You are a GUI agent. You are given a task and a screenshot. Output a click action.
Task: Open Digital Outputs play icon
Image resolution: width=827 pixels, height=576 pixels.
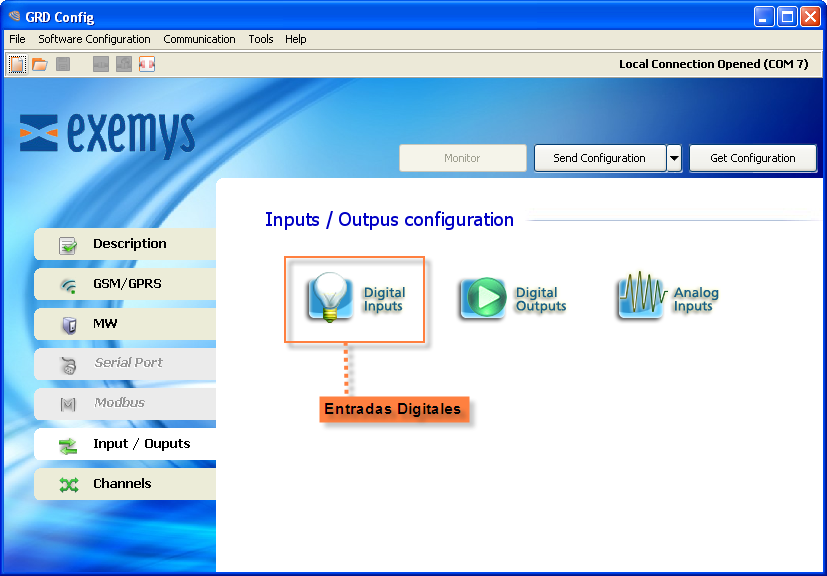pos(482,298)
